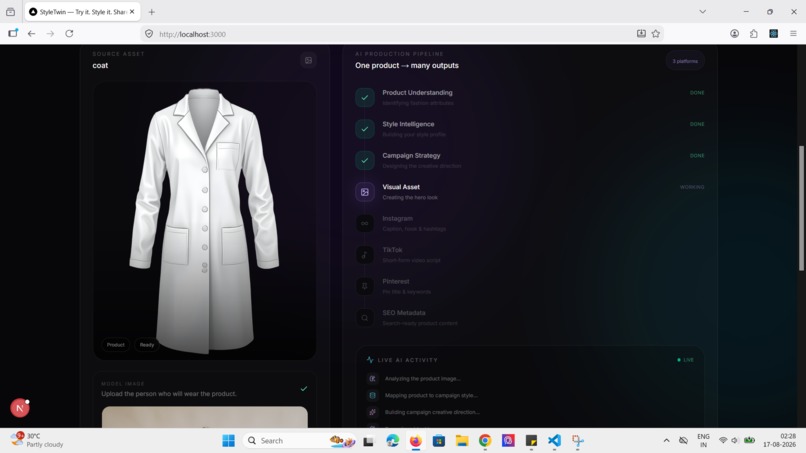Open File Explorer from taskbar
The image size is (806, 453).
coord(462,441)
